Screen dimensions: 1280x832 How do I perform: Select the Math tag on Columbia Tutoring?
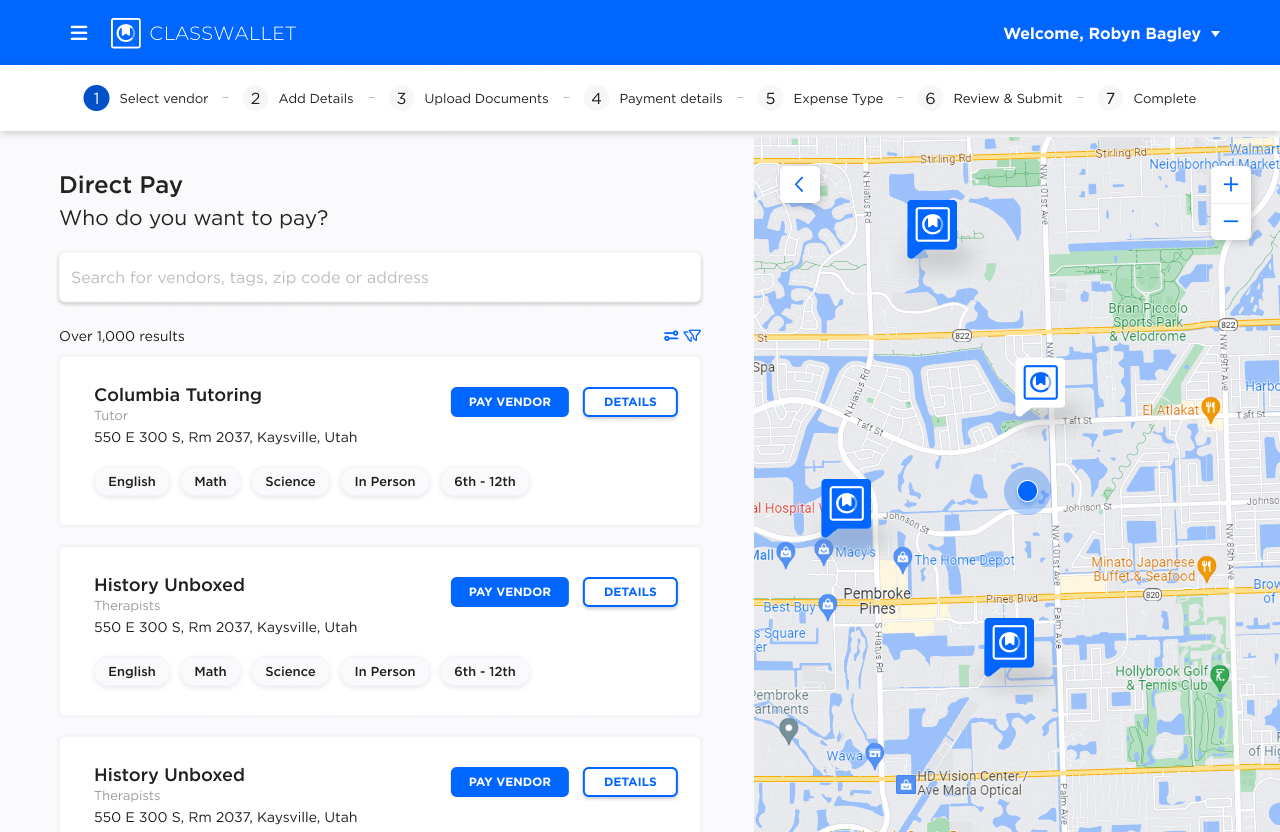210,481
